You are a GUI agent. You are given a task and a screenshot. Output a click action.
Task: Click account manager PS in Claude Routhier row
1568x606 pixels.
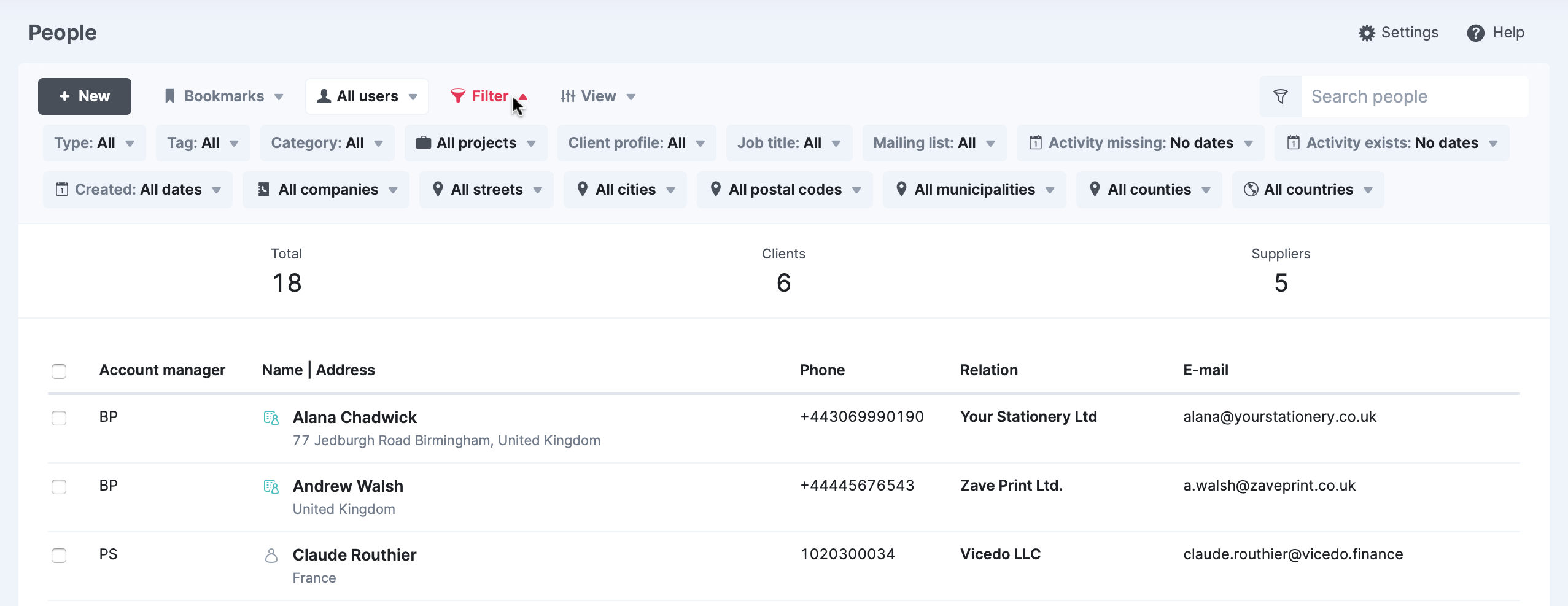click(108, 554)
